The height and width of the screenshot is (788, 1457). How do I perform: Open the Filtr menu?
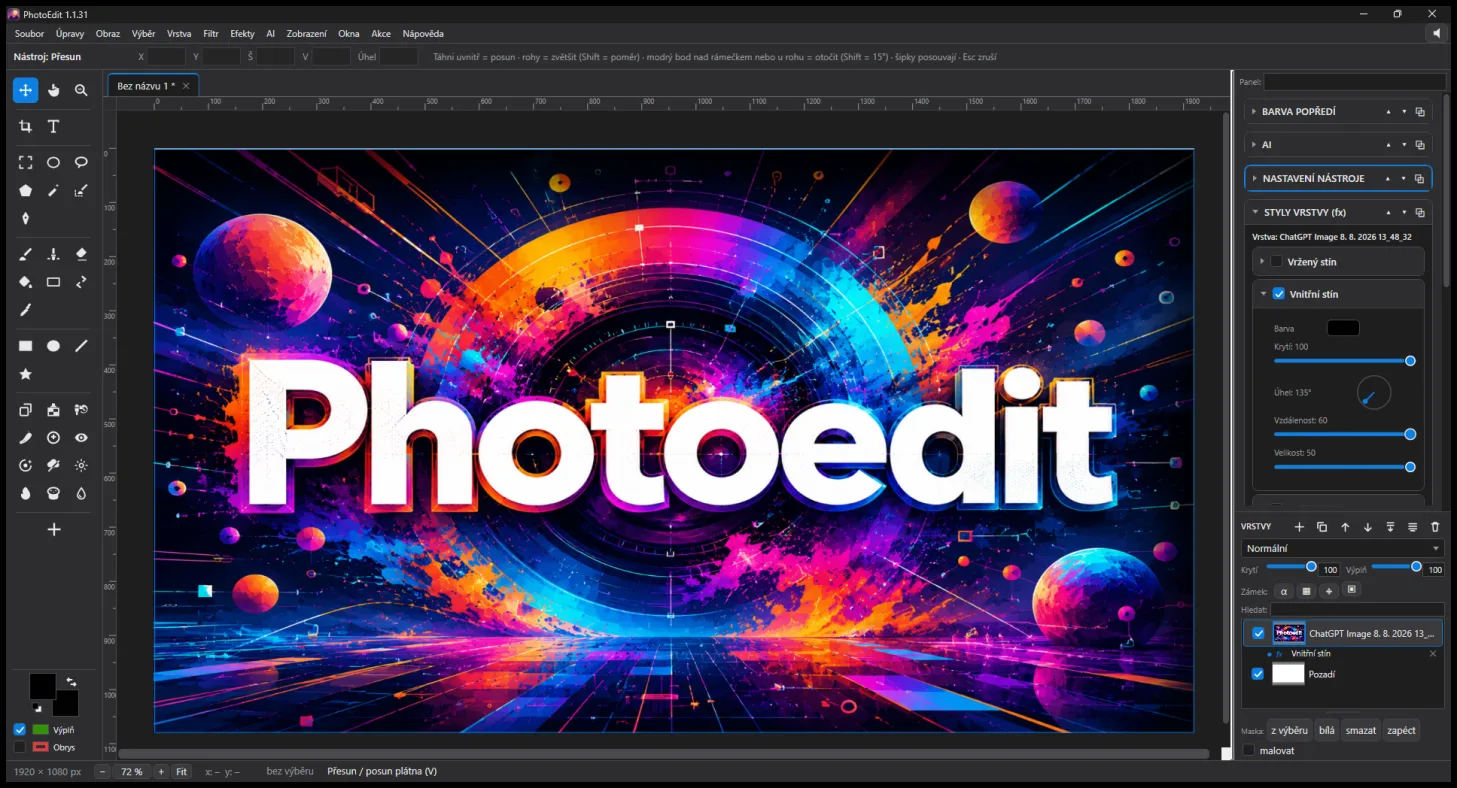coord(211,34)
